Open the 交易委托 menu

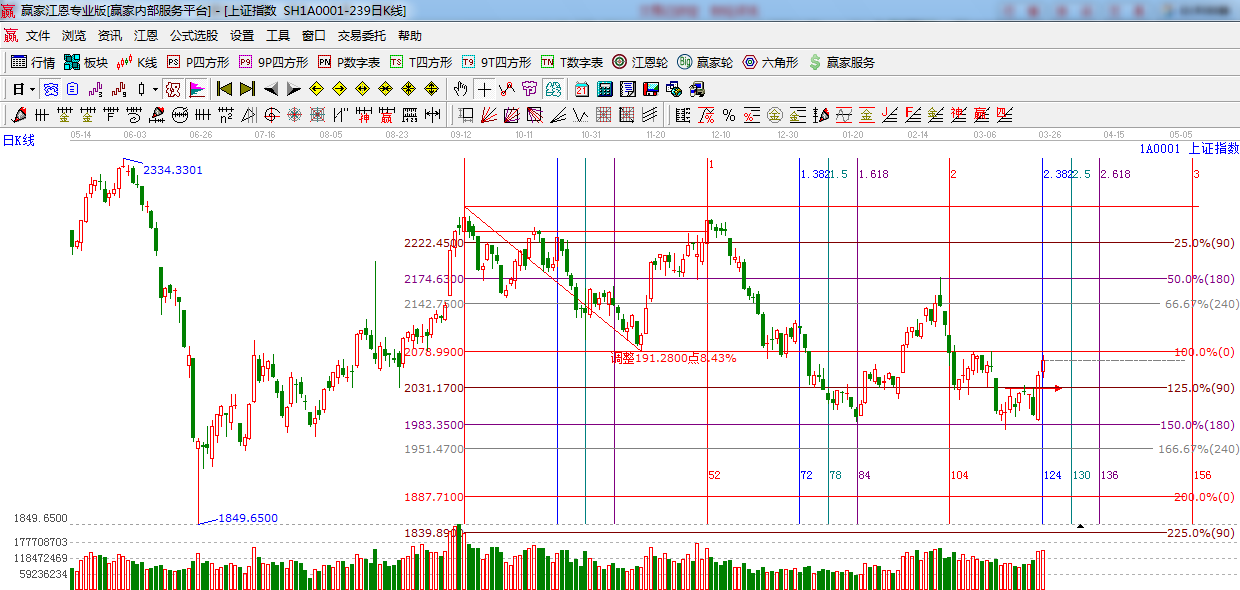pos(361,36)
